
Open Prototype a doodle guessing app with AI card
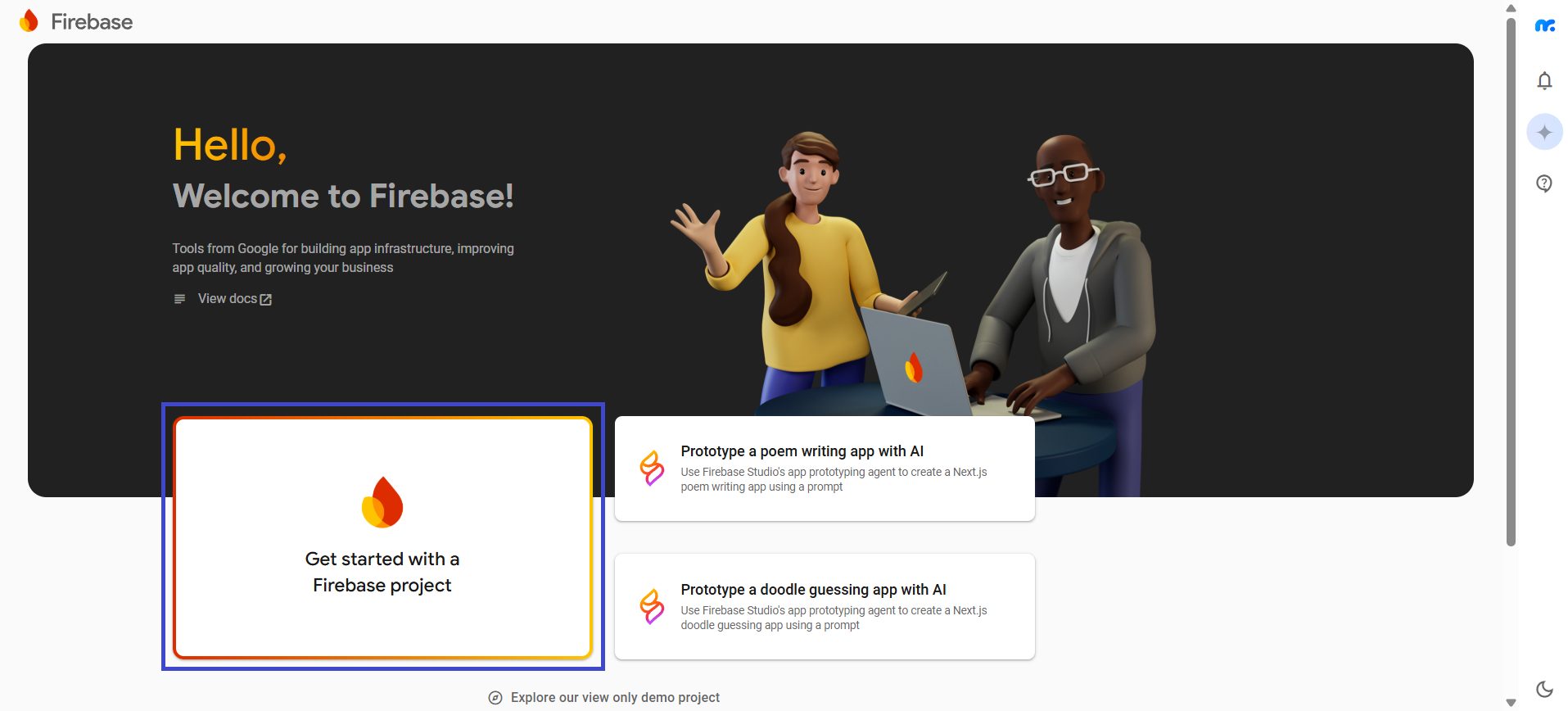(x=825, y=607)
